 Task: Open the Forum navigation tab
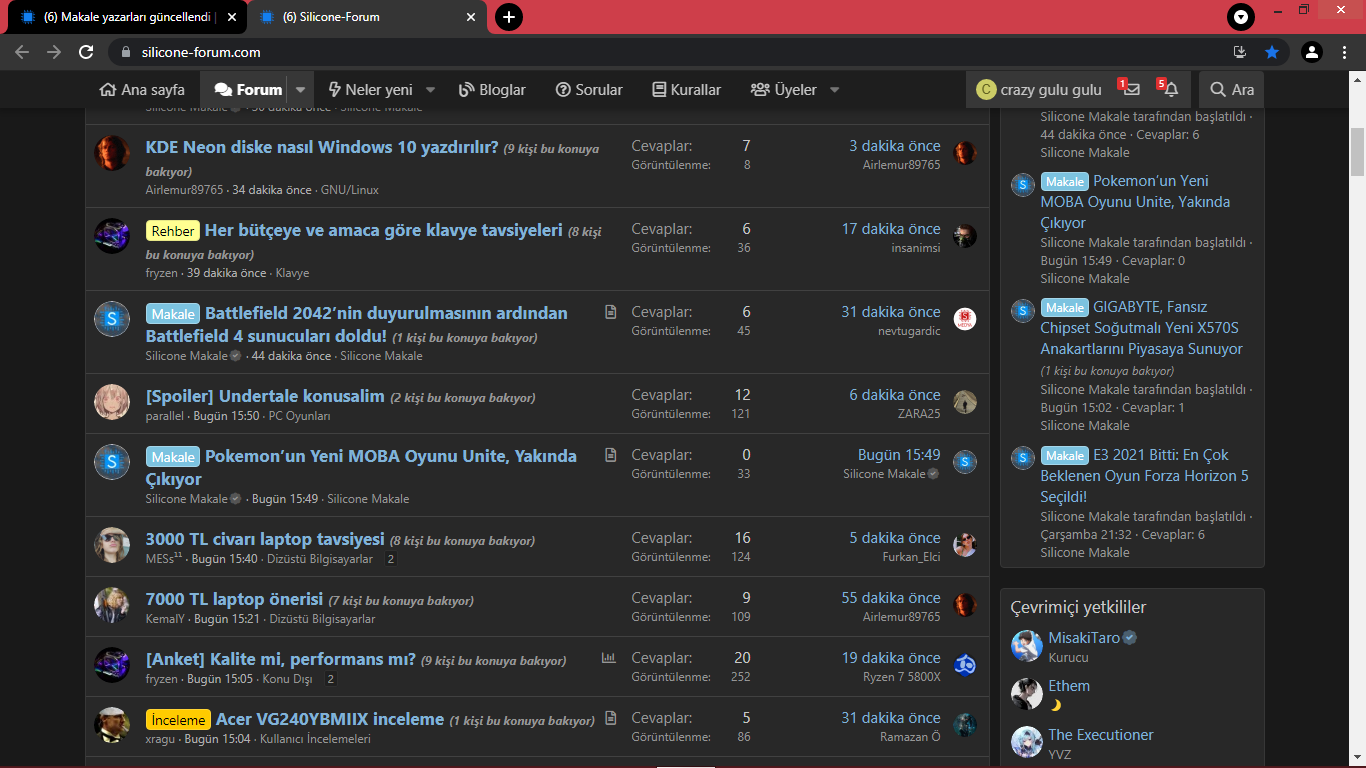[x=247, y=89]
